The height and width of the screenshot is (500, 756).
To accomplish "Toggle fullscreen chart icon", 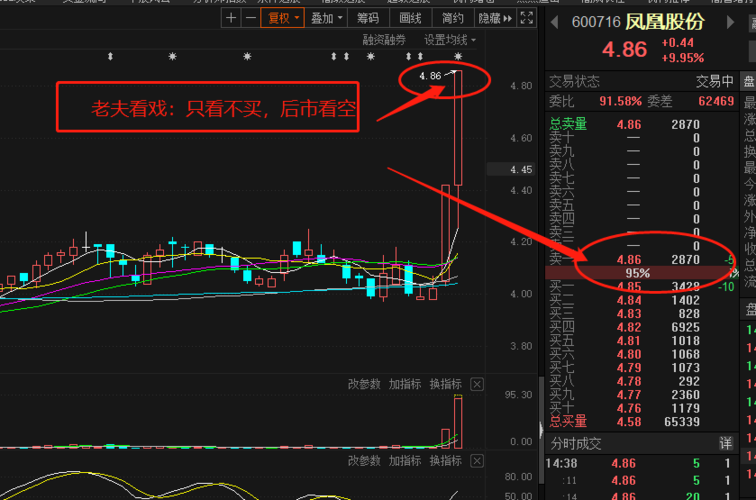I will (x=526, y=18).
